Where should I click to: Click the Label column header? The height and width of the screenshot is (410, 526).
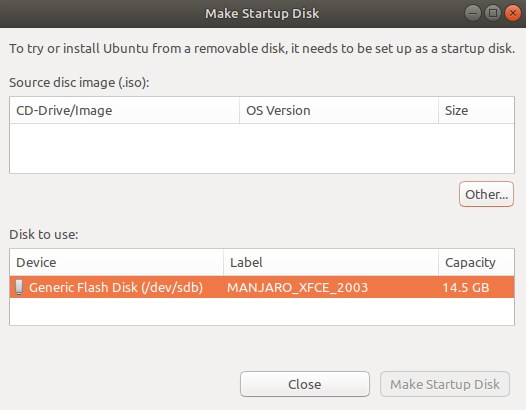click(x=331, y=262)
